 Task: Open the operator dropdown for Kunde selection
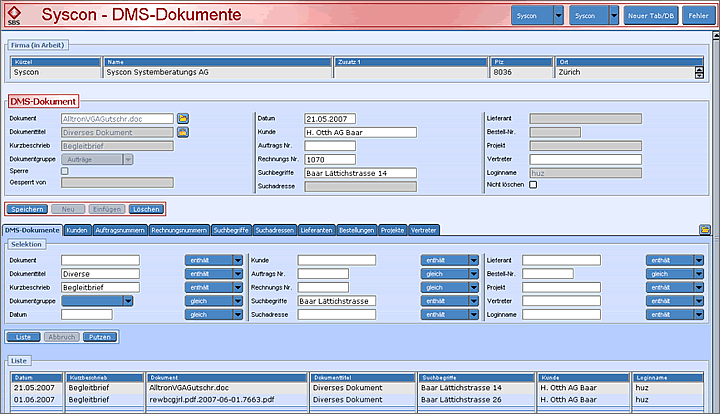pos(444,260)
